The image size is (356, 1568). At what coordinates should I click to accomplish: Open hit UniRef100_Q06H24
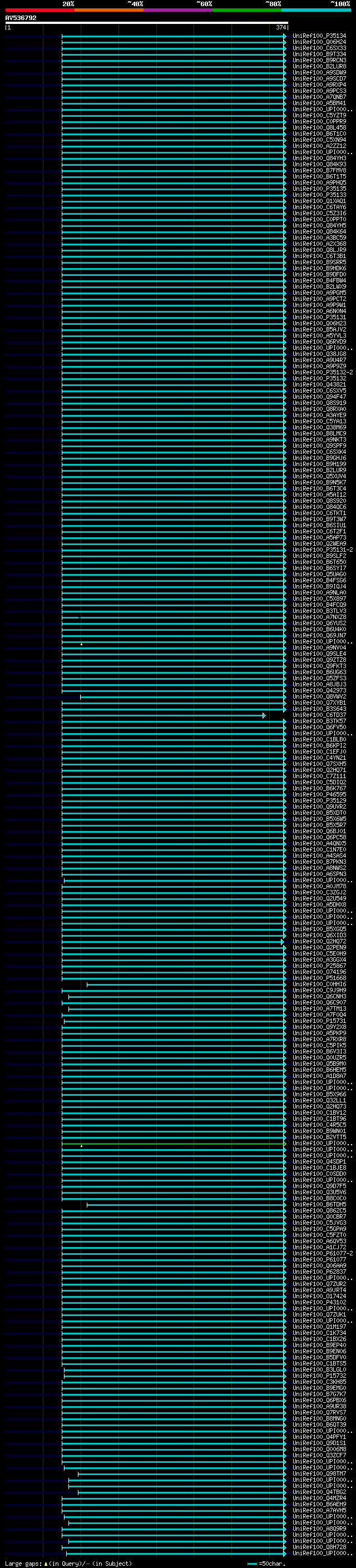(x=319, y=42)
